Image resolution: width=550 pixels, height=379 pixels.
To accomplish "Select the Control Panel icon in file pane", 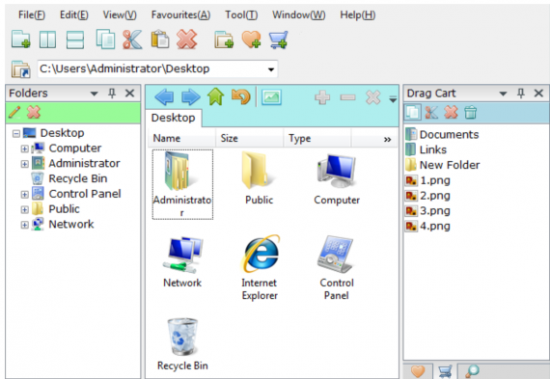I will point(336,267).
